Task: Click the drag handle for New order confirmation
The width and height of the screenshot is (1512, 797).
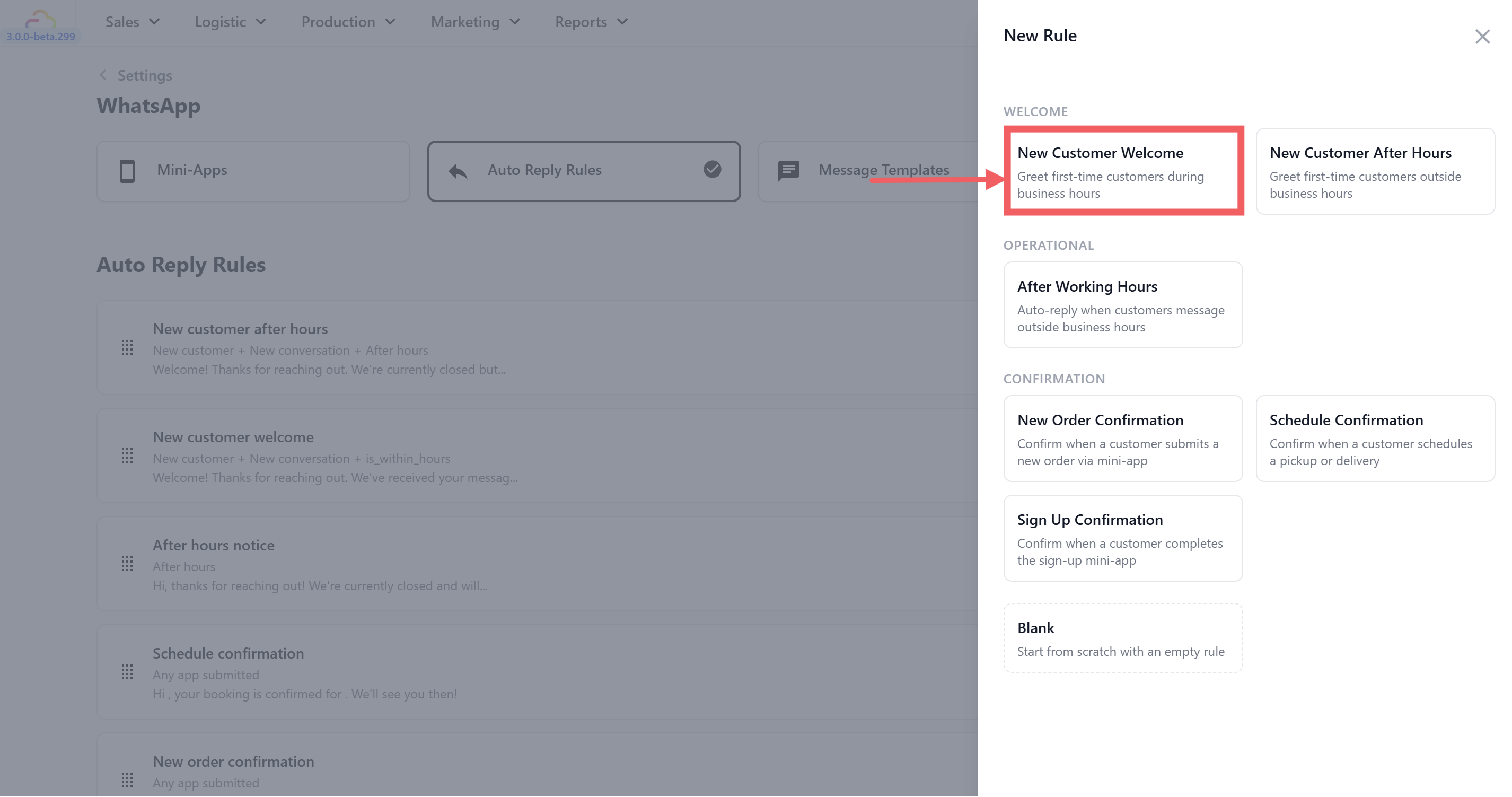Action: tap(127, 780)
